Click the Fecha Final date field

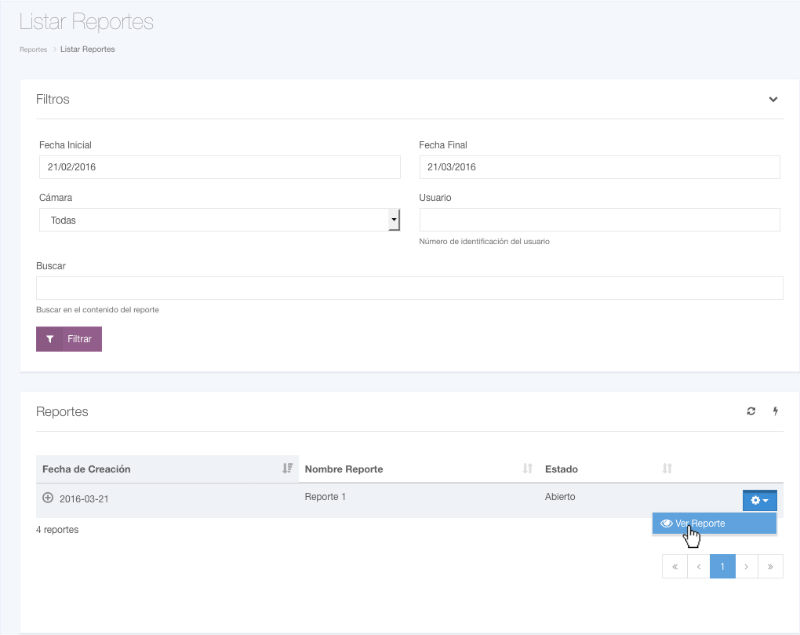pos(599,167)
